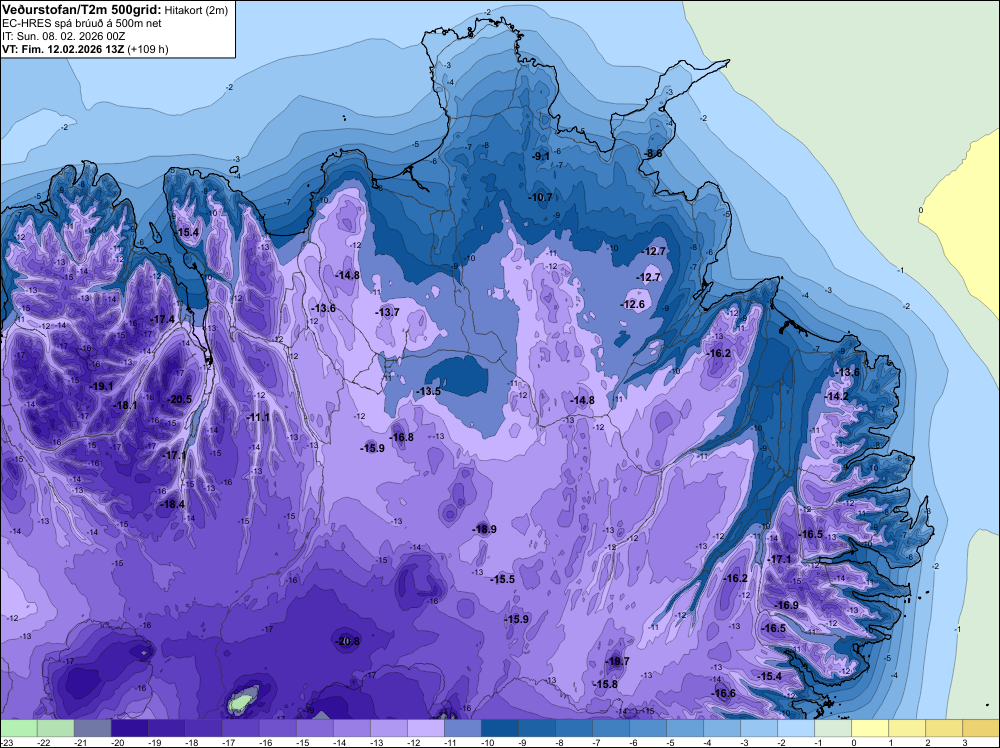Click the -19.7 temperature value on the map
The width and height of the screenshot is (1000, 748).
[x=617, y=661]
